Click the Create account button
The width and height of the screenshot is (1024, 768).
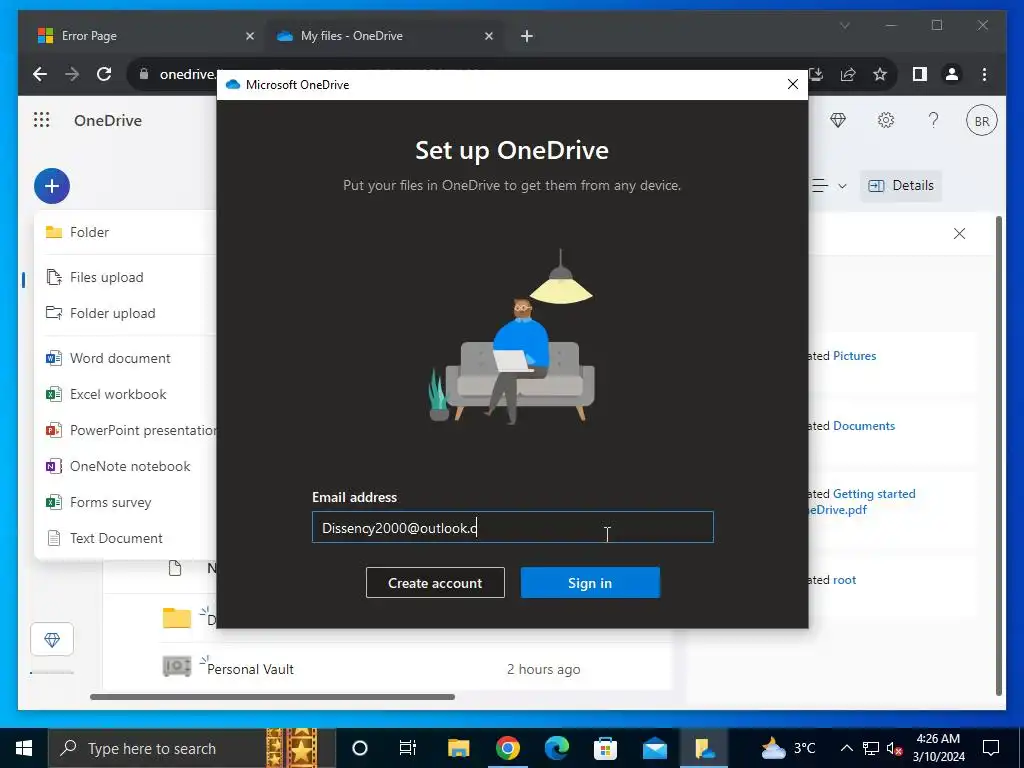point(435,583)
